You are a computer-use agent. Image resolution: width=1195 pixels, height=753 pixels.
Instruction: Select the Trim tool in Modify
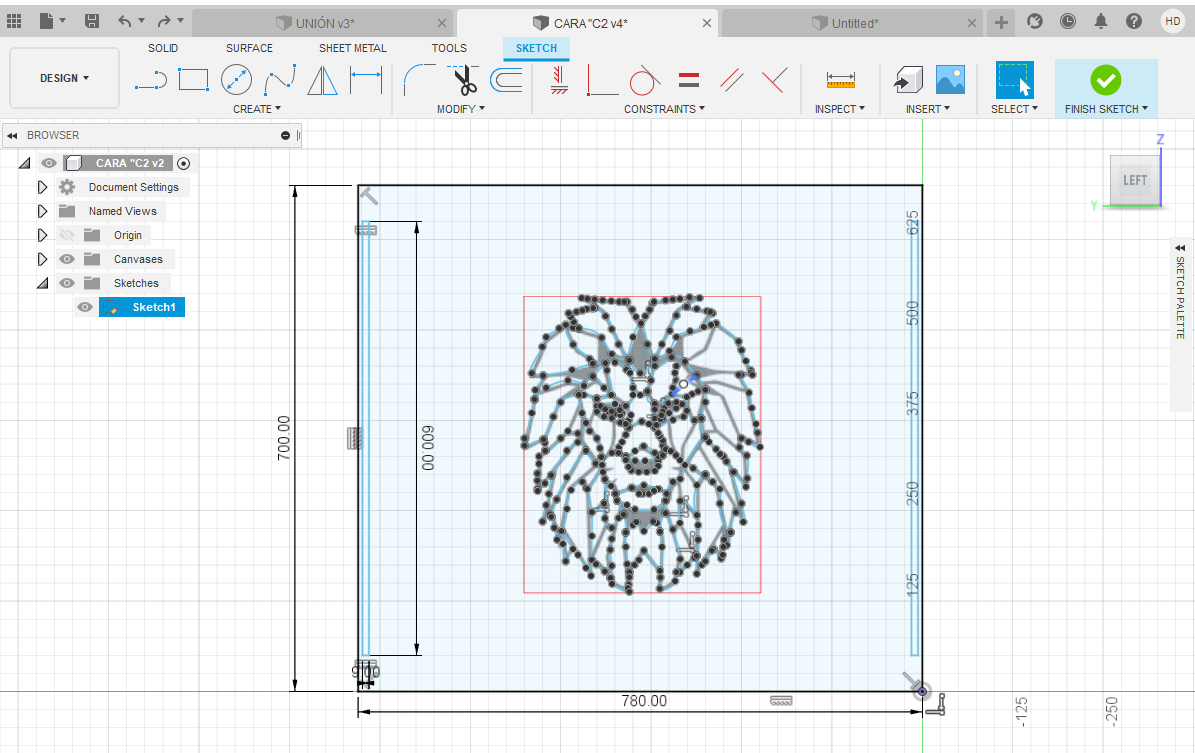pyautogui.click(x=463, y=81)
